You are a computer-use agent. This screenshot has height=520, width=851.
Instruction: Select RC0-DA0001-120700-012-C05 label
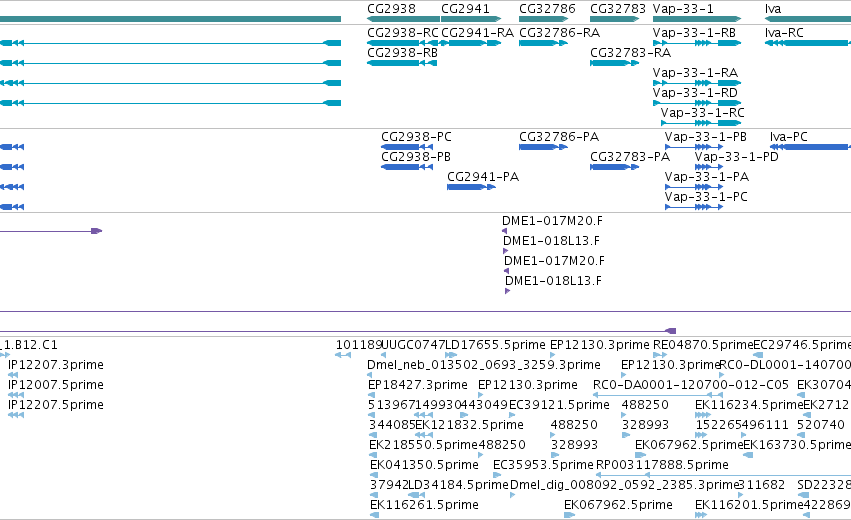(691, 385)
